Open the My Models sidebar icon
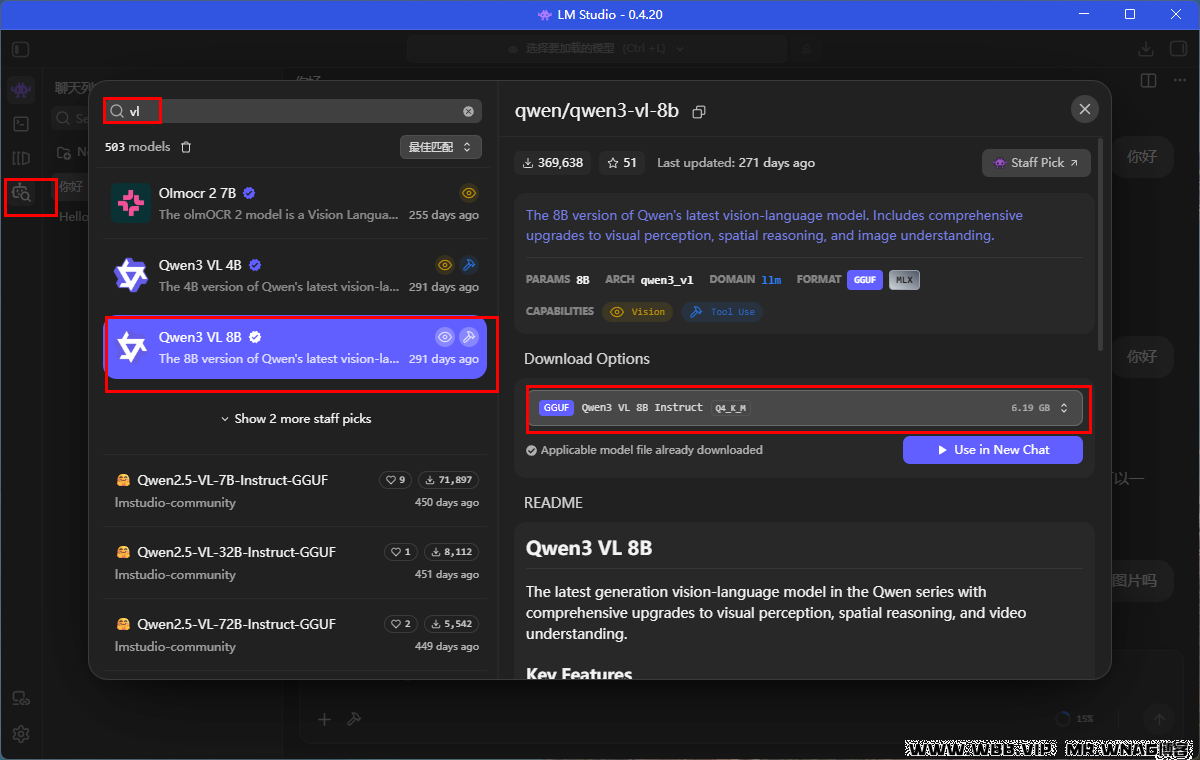1200x760 pixels. click(21, 158)
